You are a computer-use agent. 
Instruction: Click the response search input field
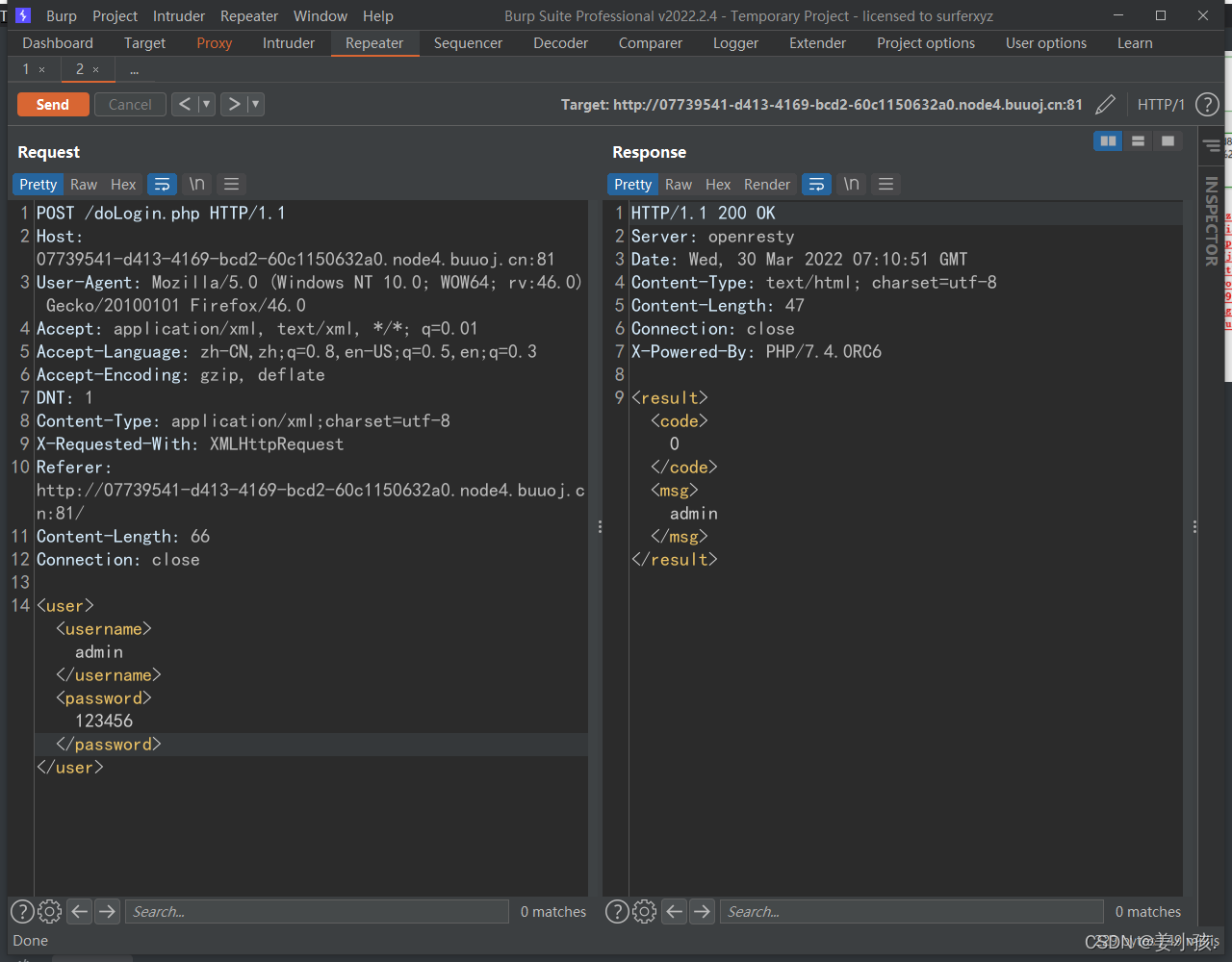(x=911, y=912)
